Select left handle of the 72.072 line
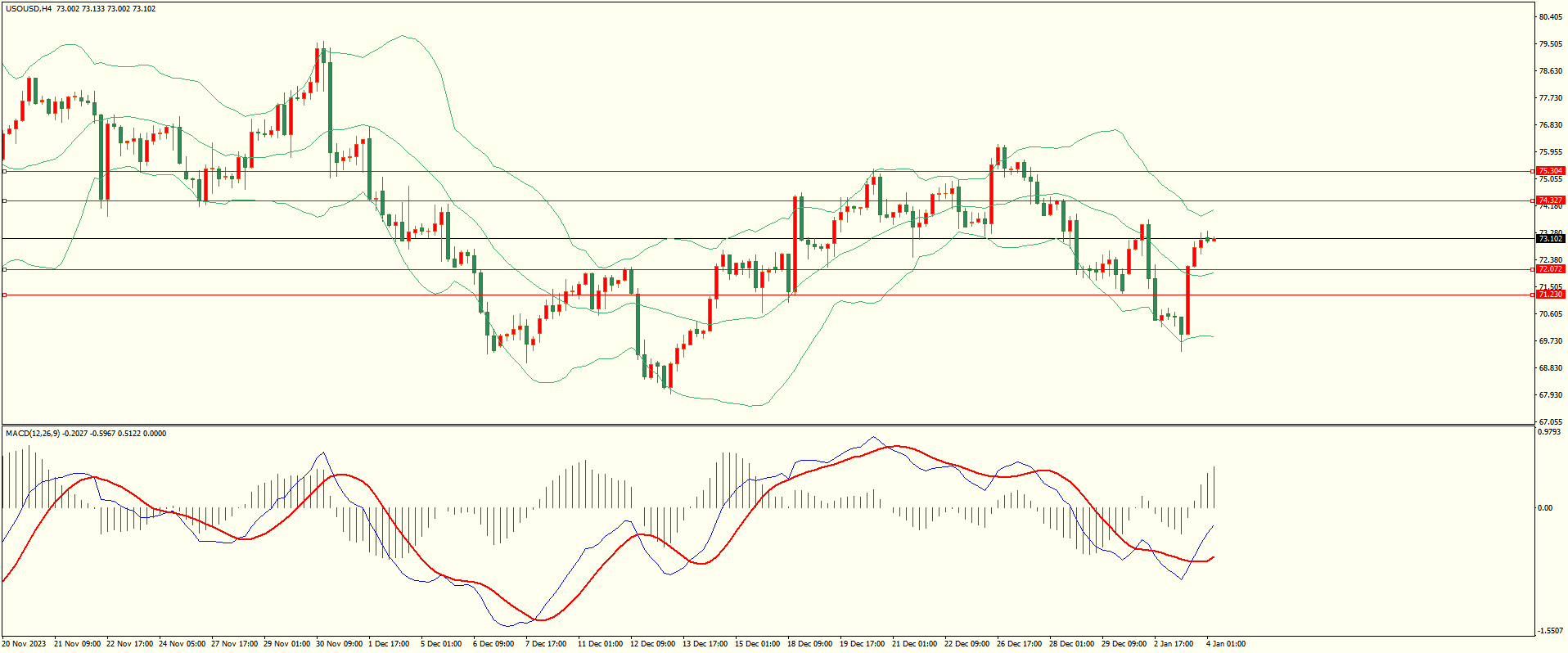This screenshot has width=1568, height=653. 5,269
